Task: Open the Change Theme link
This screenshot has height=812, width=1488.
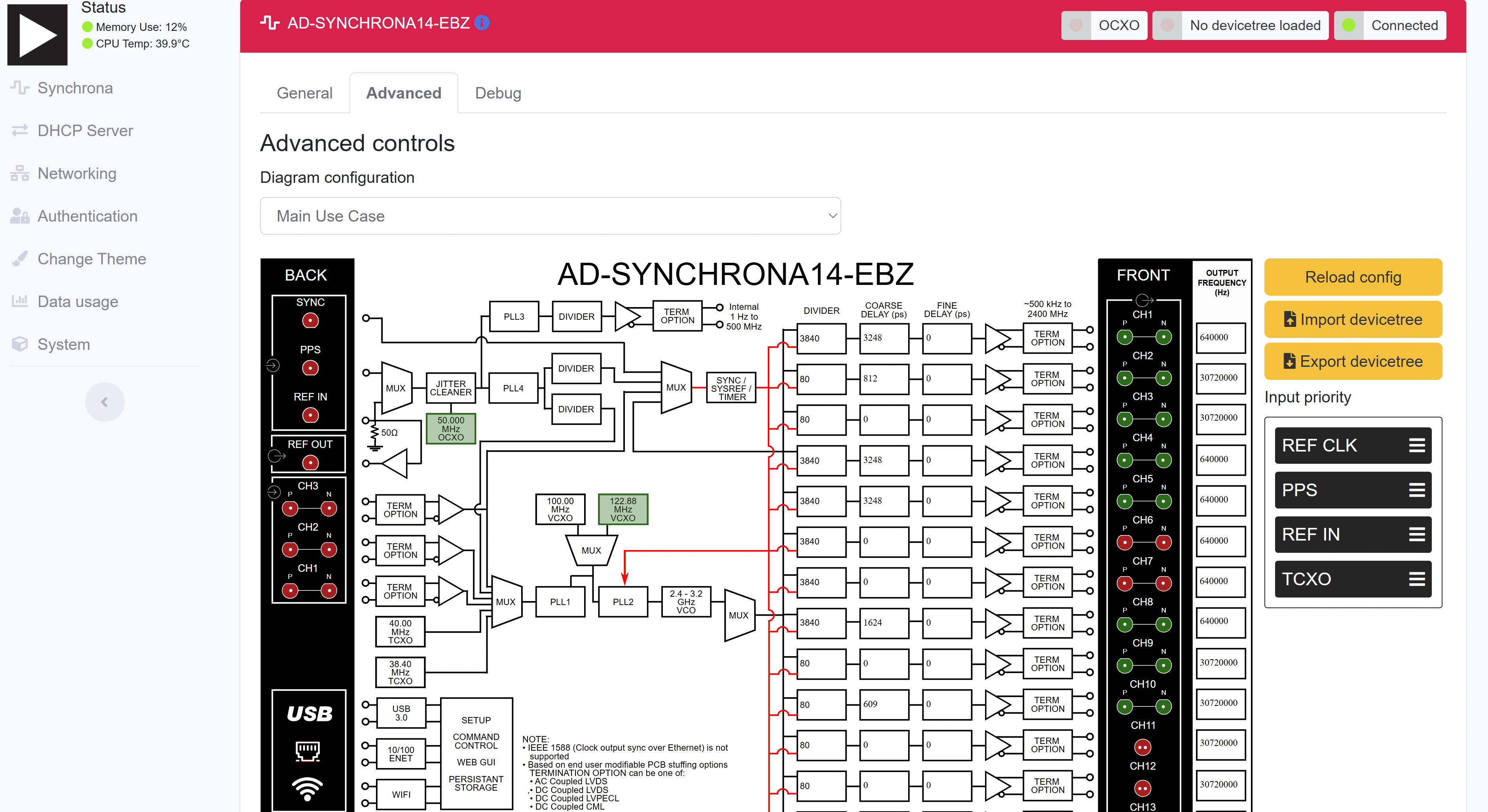Action: (x=91, y=259)
